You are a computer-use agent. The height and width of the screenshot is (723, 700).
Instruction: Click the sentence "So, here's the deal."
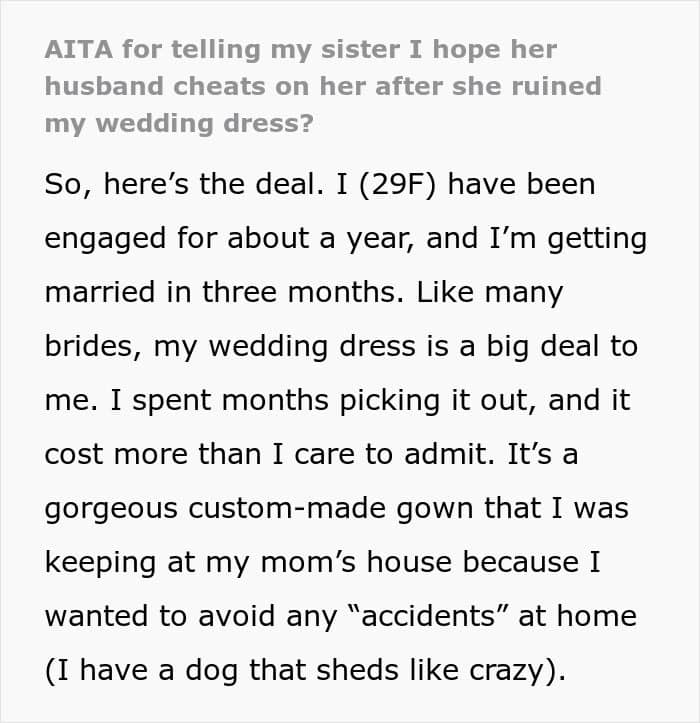[184, 184]
